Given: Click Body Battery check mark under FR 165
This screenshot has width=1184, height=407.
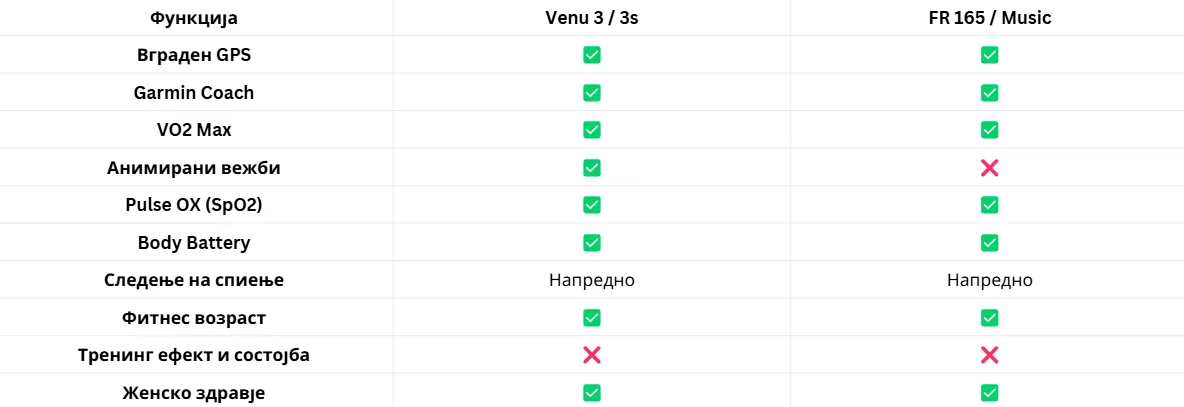Looking at the screenshot, I should (x=989, y=242).
